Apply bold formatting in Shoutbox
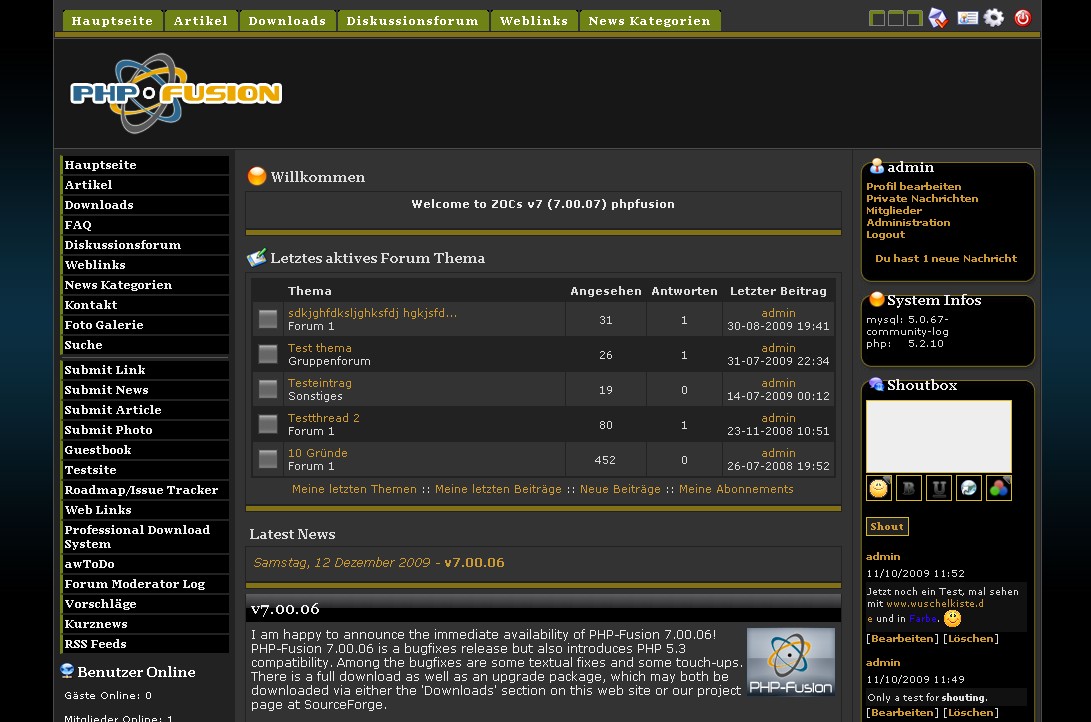Image resolution: width=1091 pixels, height=722 pixels. click(909, 488)
